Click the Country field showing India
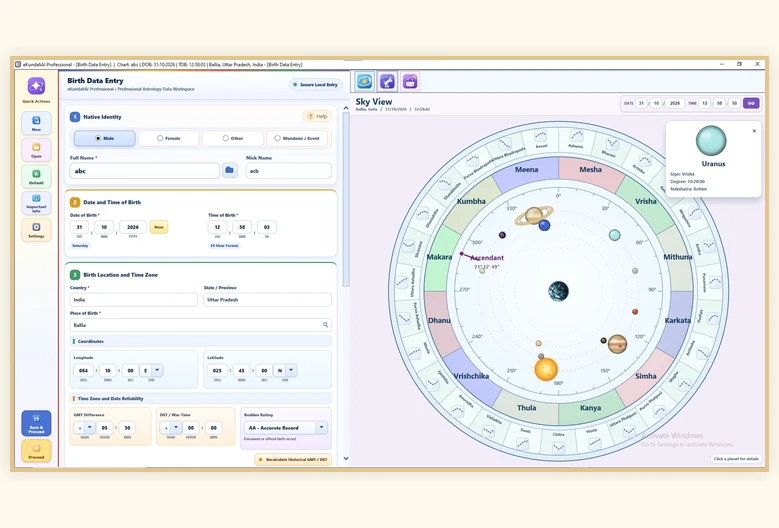 134,300
